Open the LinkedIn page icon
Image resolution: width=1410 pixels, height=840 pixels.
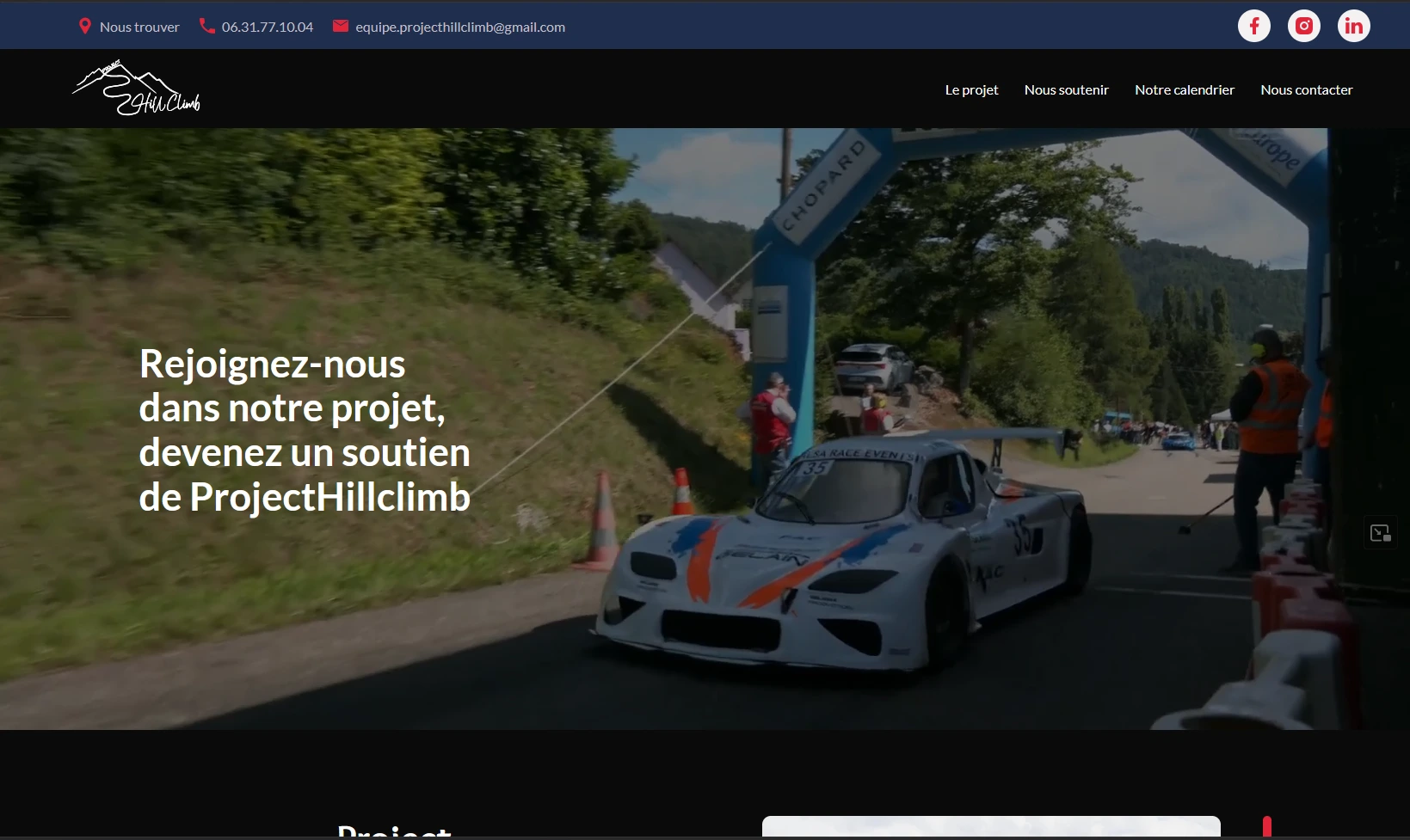point(1353,25)
